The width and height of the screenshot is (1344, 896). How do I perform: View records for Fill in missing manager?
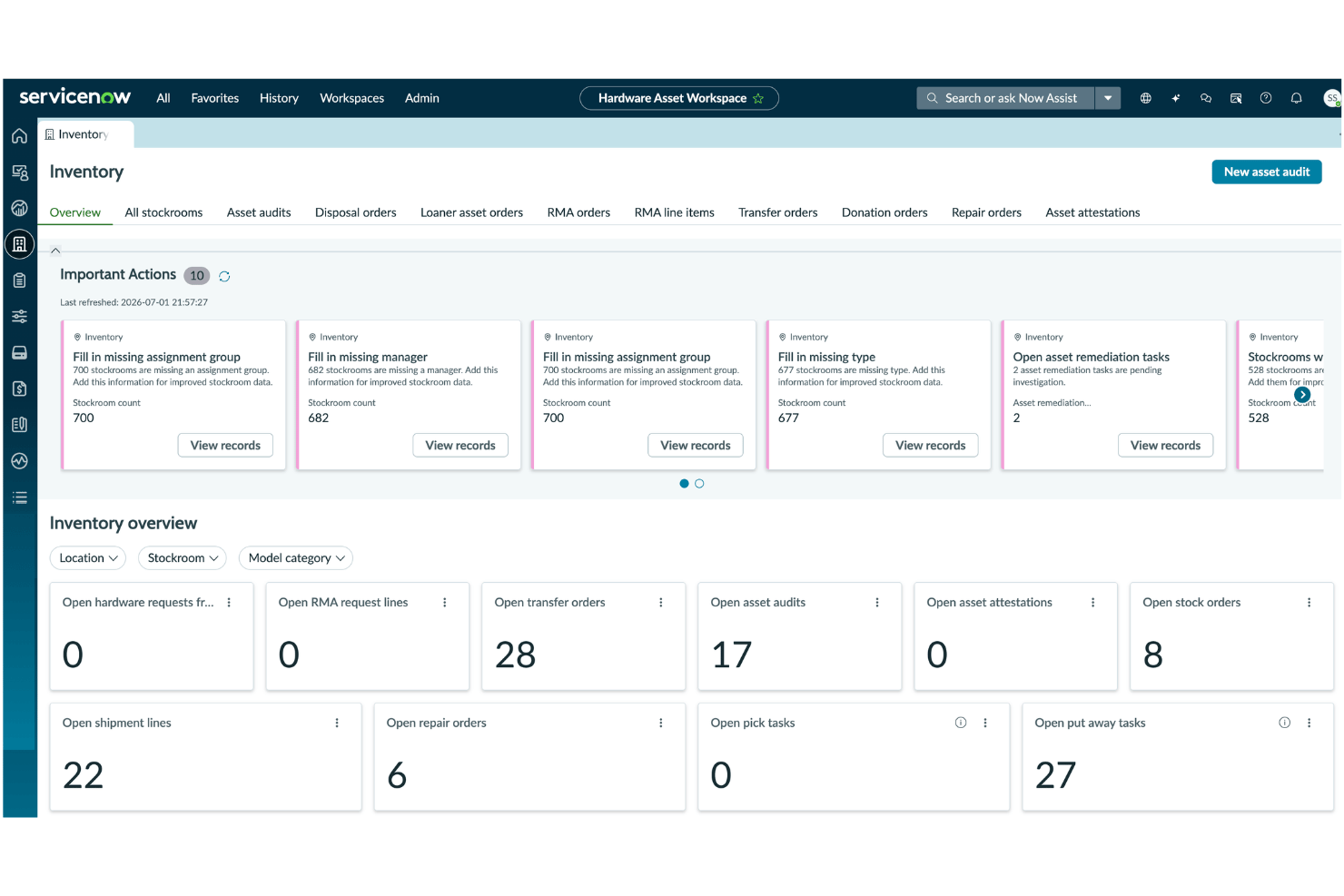point(460,446)
